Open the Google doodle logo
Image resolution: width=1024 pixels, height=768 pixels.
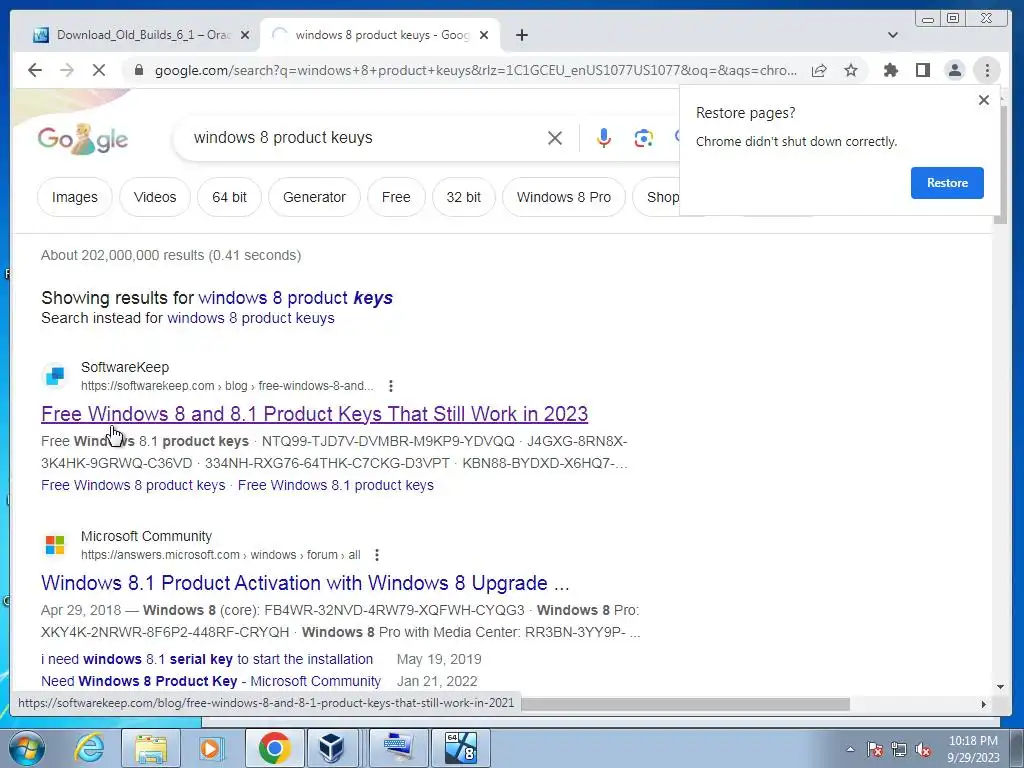pos(82,138)
